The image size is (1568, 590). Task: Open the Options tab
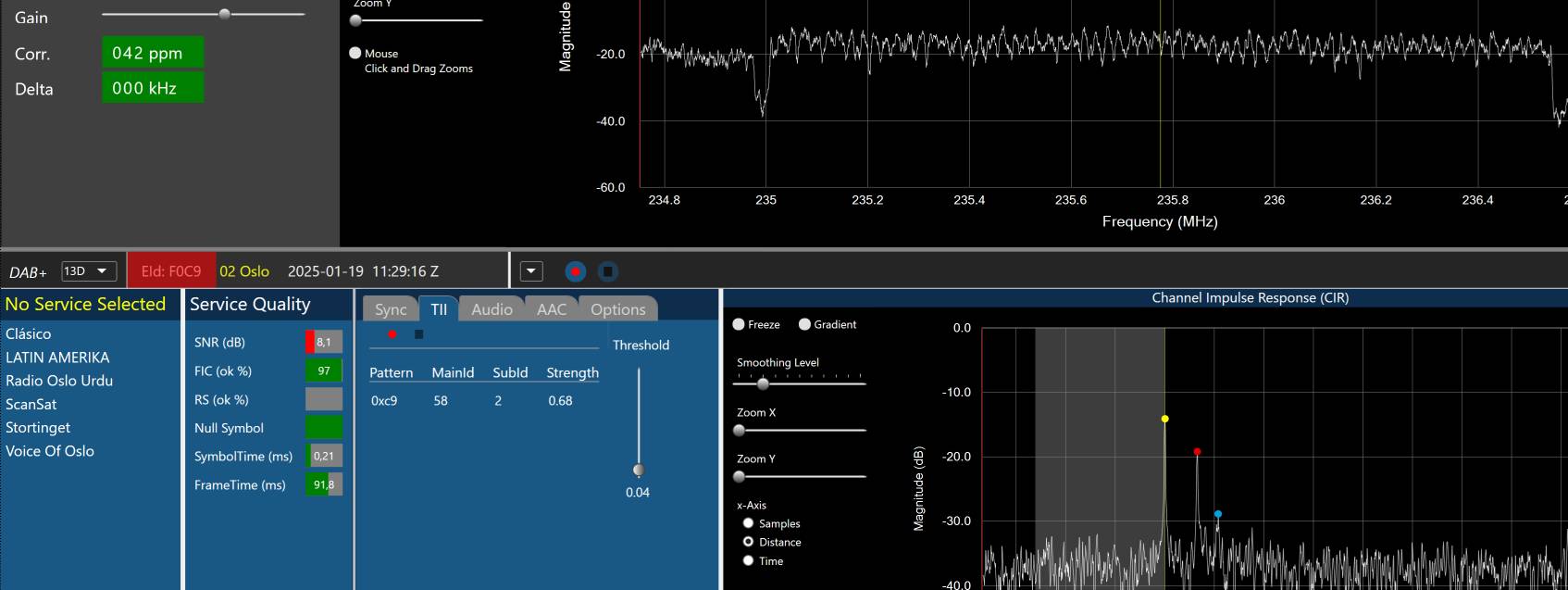click(617, 309)
